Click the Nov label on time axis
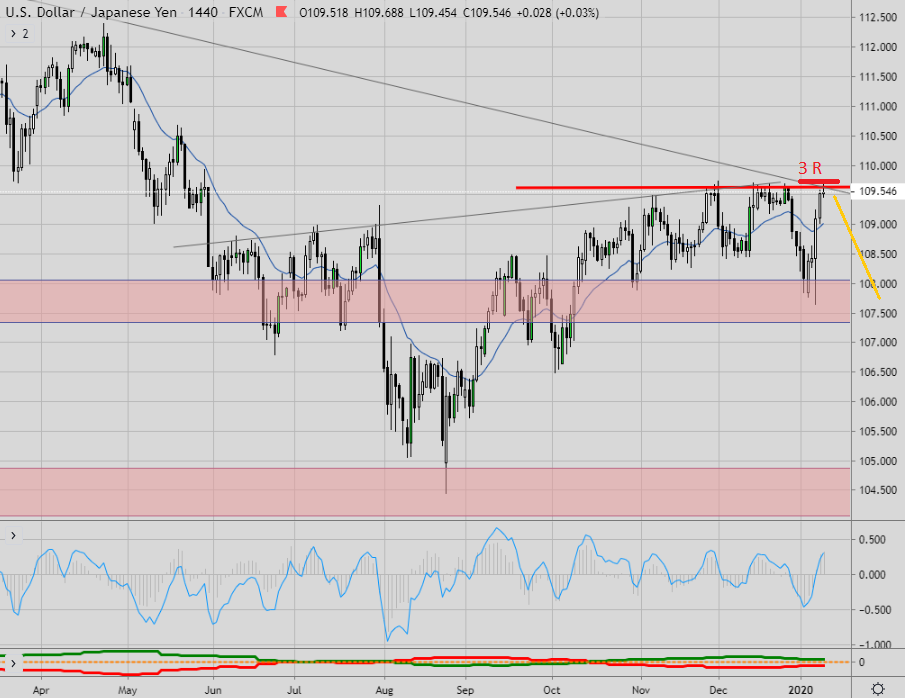Screen dimensions: 905x698 pos(641,690)
